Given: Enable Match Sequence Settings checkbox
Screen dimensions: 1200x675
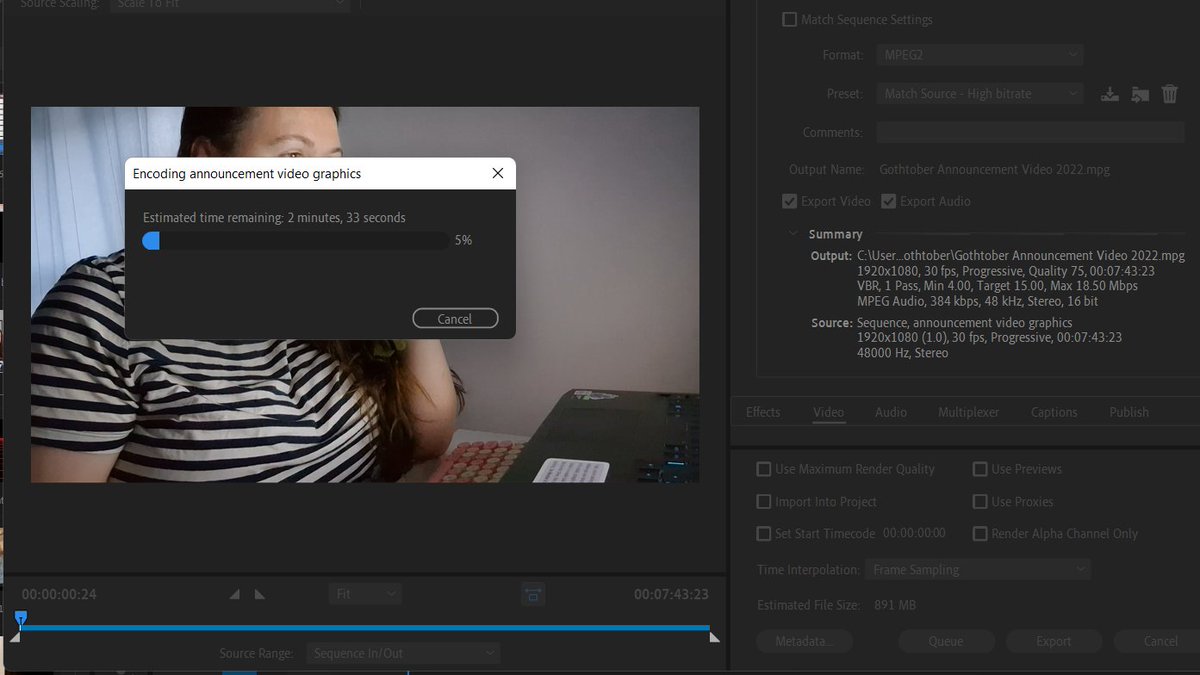Looking at the screenshot, I should pyautogui.click(x=790, y=19).
